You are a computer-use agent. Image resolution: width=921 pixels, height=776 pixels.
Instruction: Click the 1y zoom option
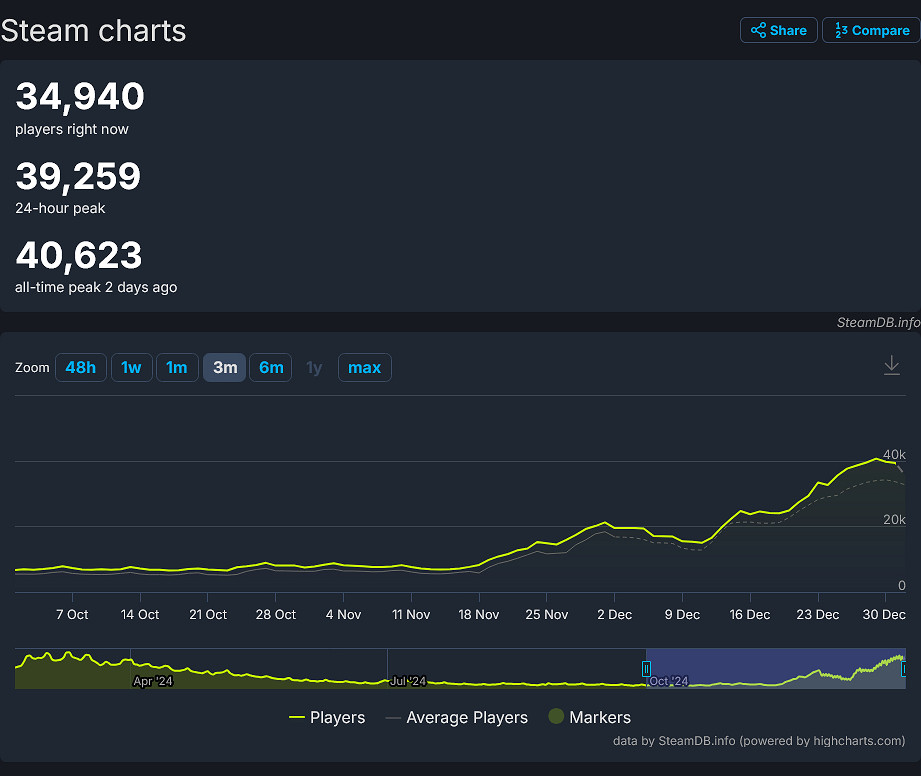pos(314,367)
